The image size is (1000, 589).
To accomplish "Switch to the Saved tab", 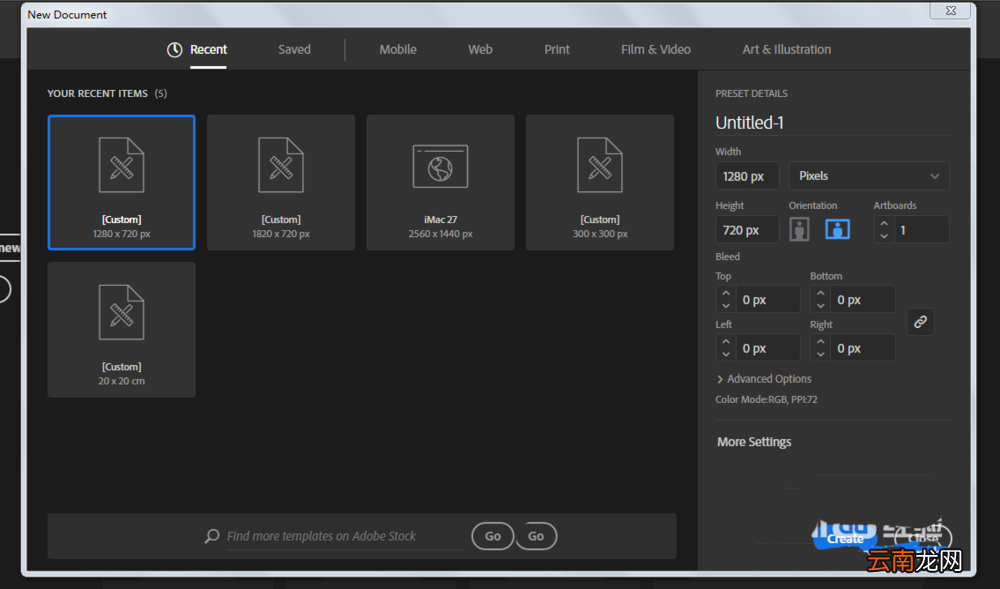I will [294, 50].
